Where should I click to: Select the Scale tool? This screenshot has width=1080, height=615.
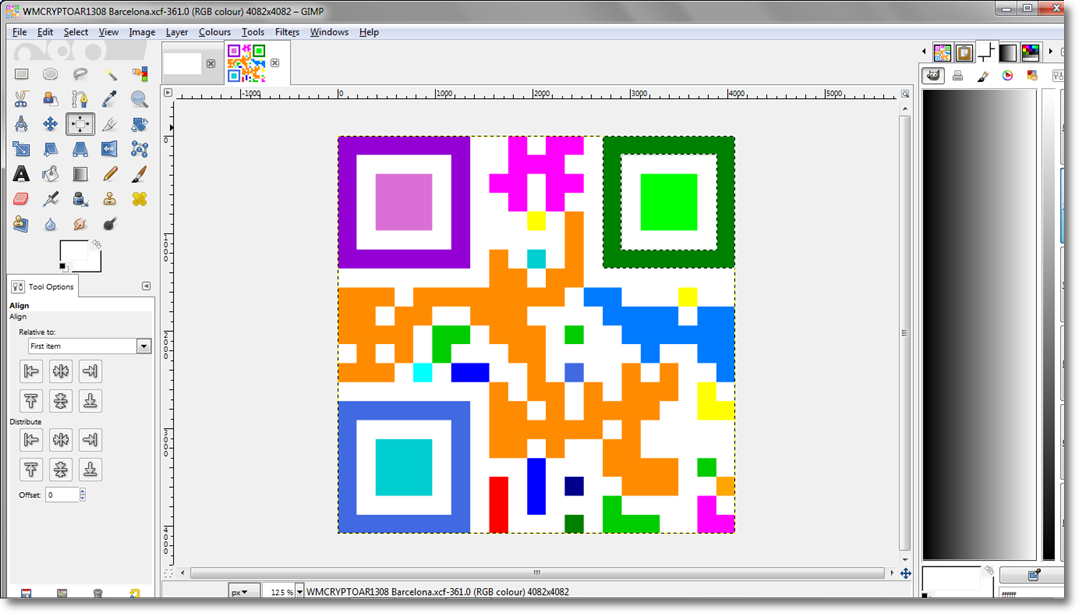(21, 149)
